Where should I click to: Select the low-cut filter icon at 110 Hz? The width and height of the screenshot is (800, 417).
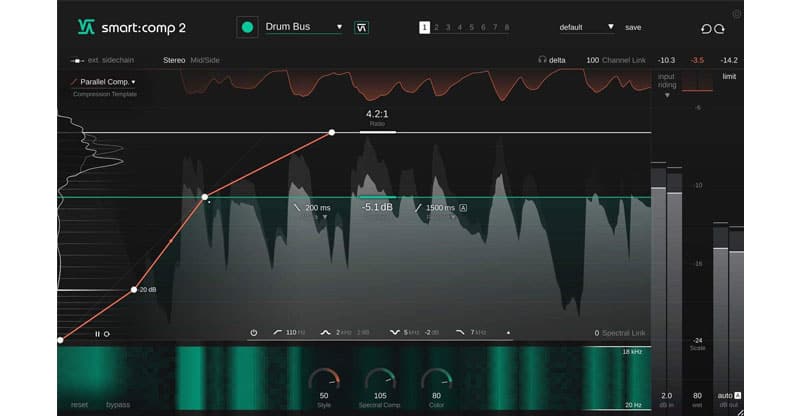(278, 332)
